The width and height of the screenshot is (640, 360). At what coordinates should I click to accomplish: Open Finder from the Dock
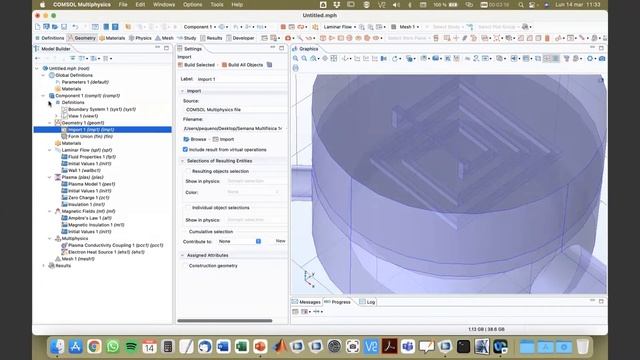click(x=57, y=347)
